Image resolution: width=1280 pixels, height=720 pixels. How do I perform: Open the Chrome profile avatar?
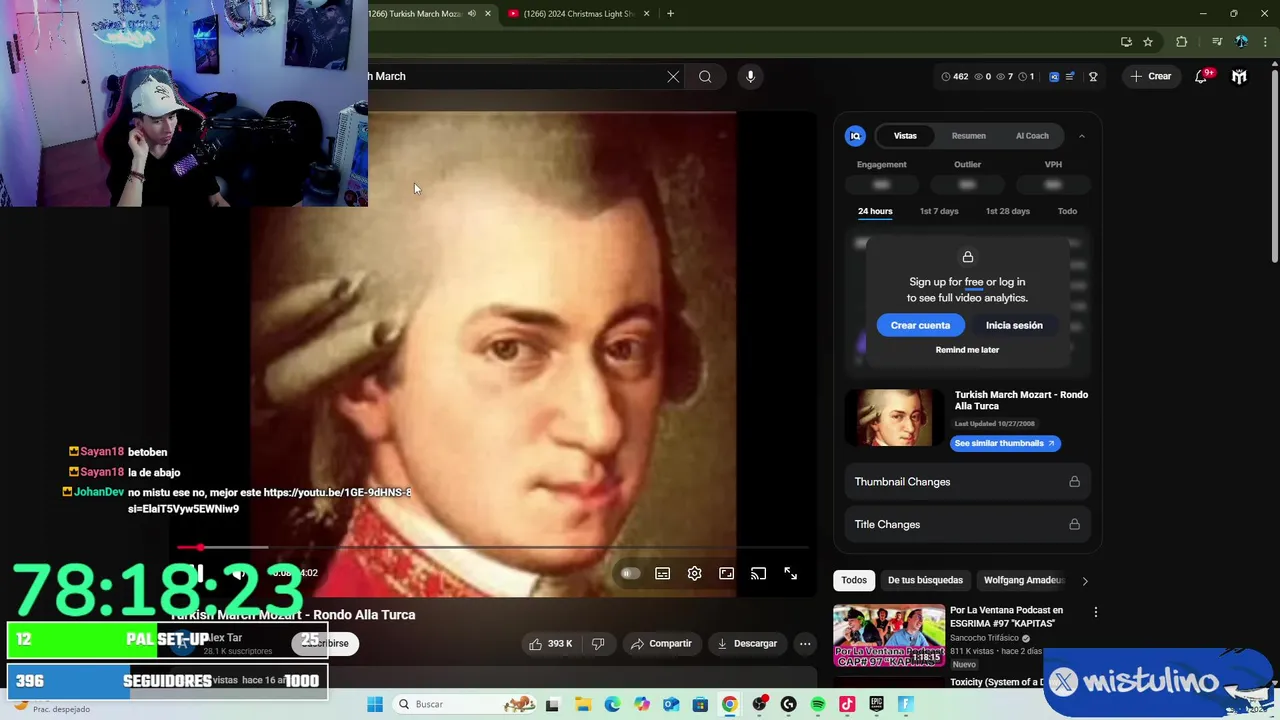tap(1241, 42)
